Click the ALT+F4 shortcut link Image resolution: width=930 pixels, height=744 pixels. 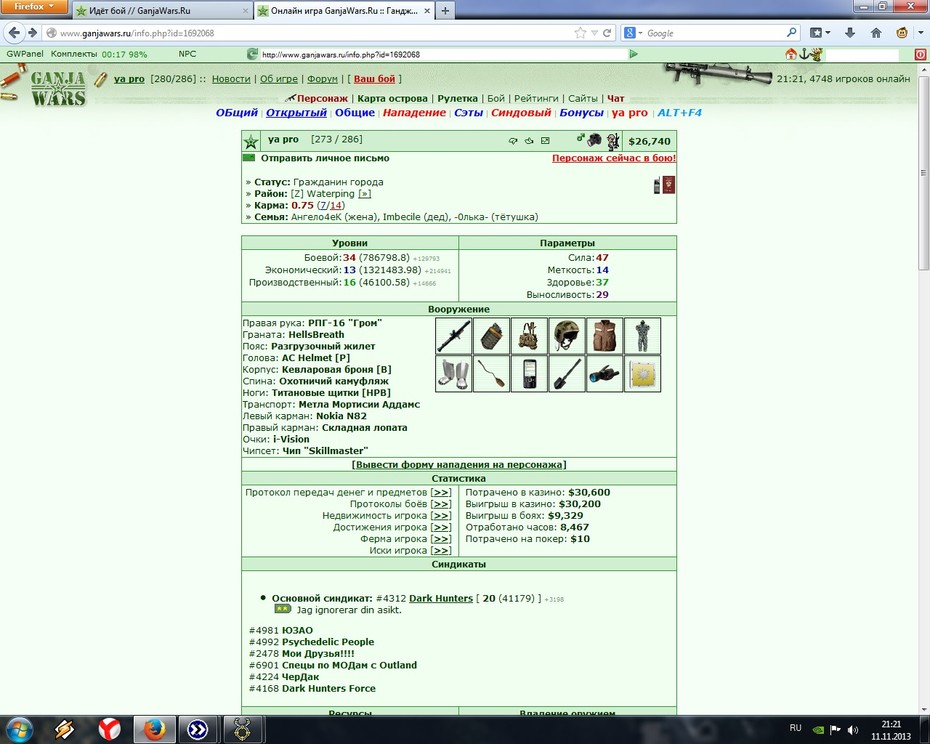pos(679,113)
